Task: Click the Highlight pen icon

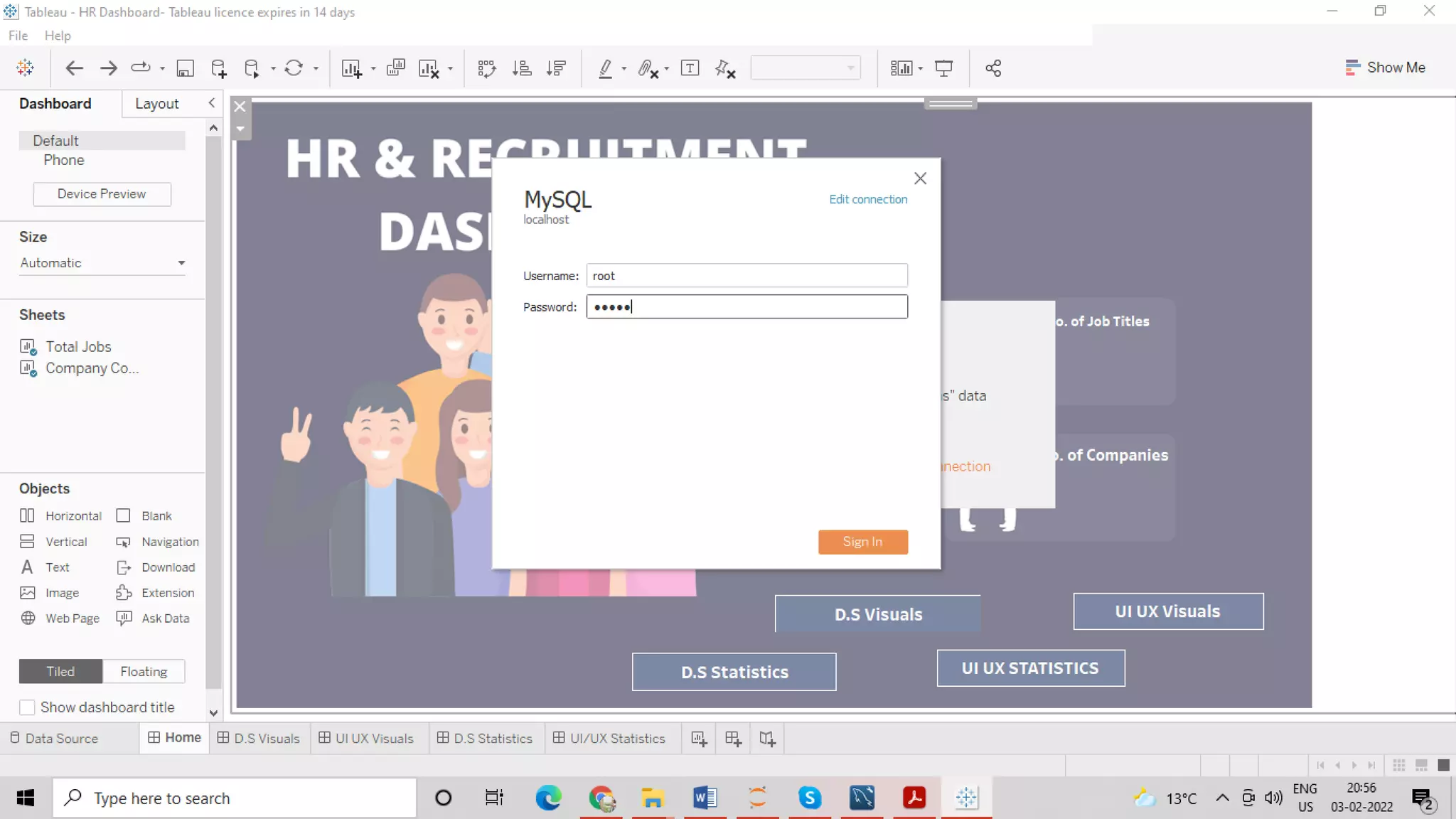Action: point(605,68)
